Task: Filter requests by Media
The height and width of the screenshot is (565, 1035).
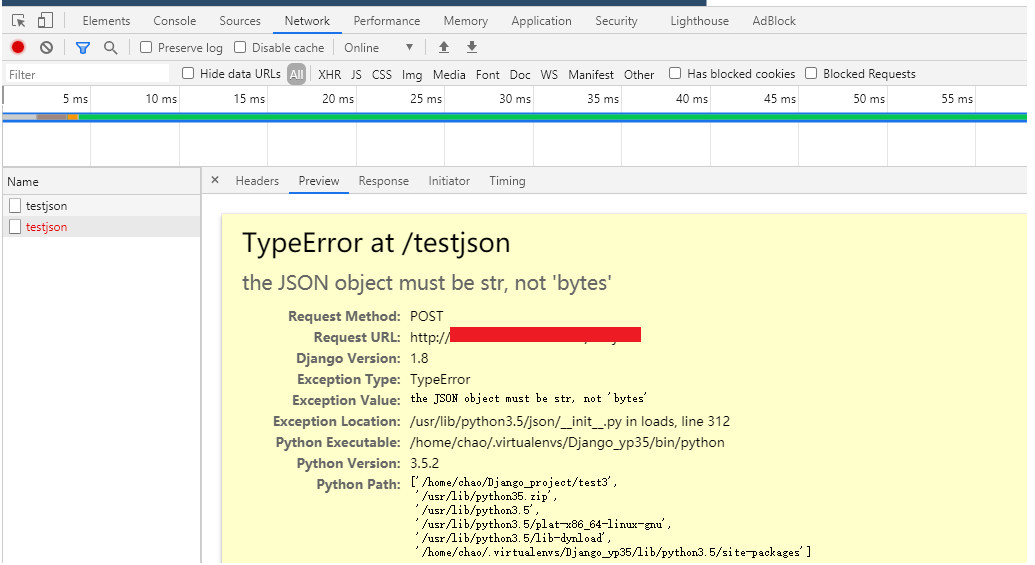Action: pos(449,75)
